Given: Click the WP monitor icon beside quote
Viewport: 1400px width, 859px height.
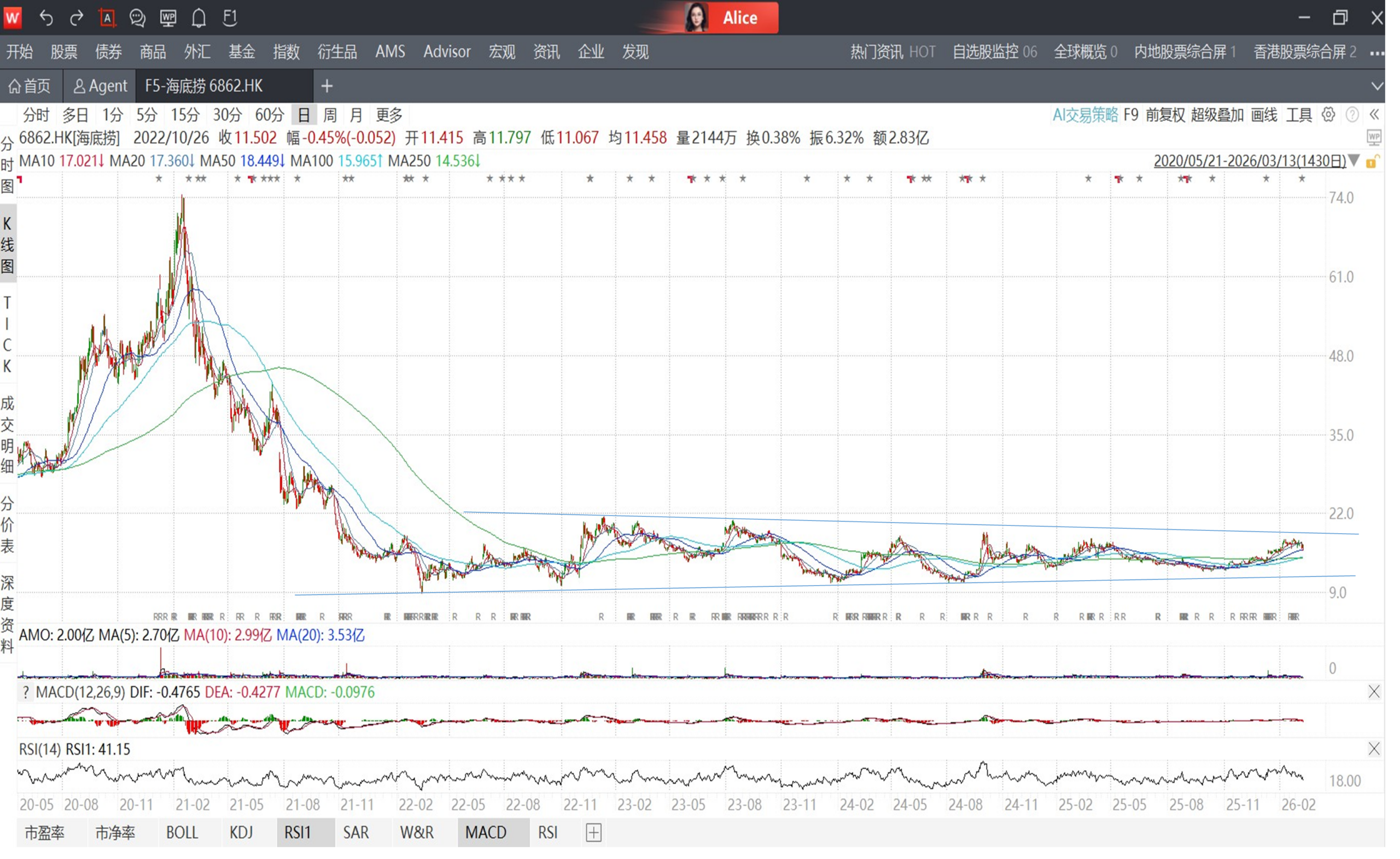Looking at the screenshot, I should (1373, 137).
